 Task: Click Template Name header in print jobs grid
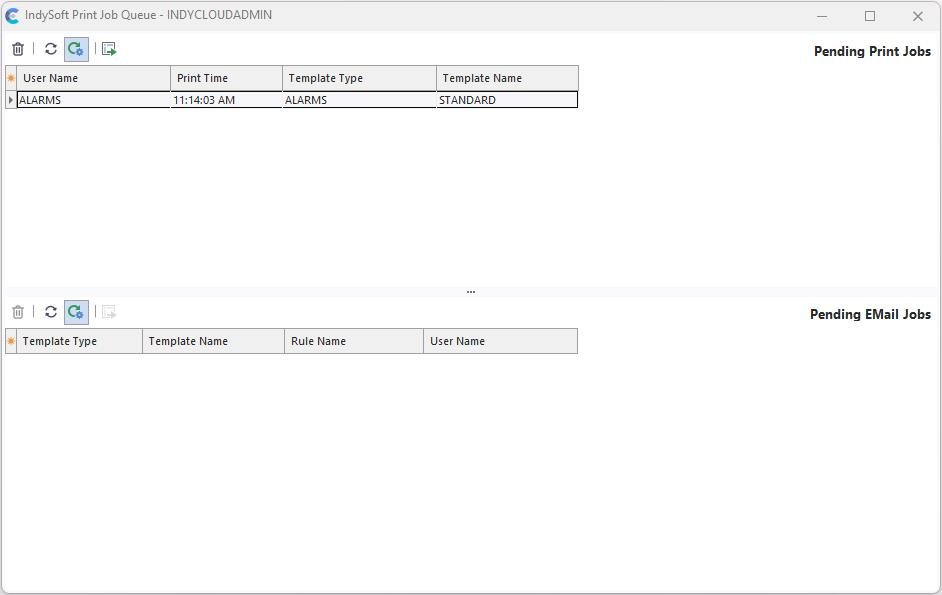[508, 78]
